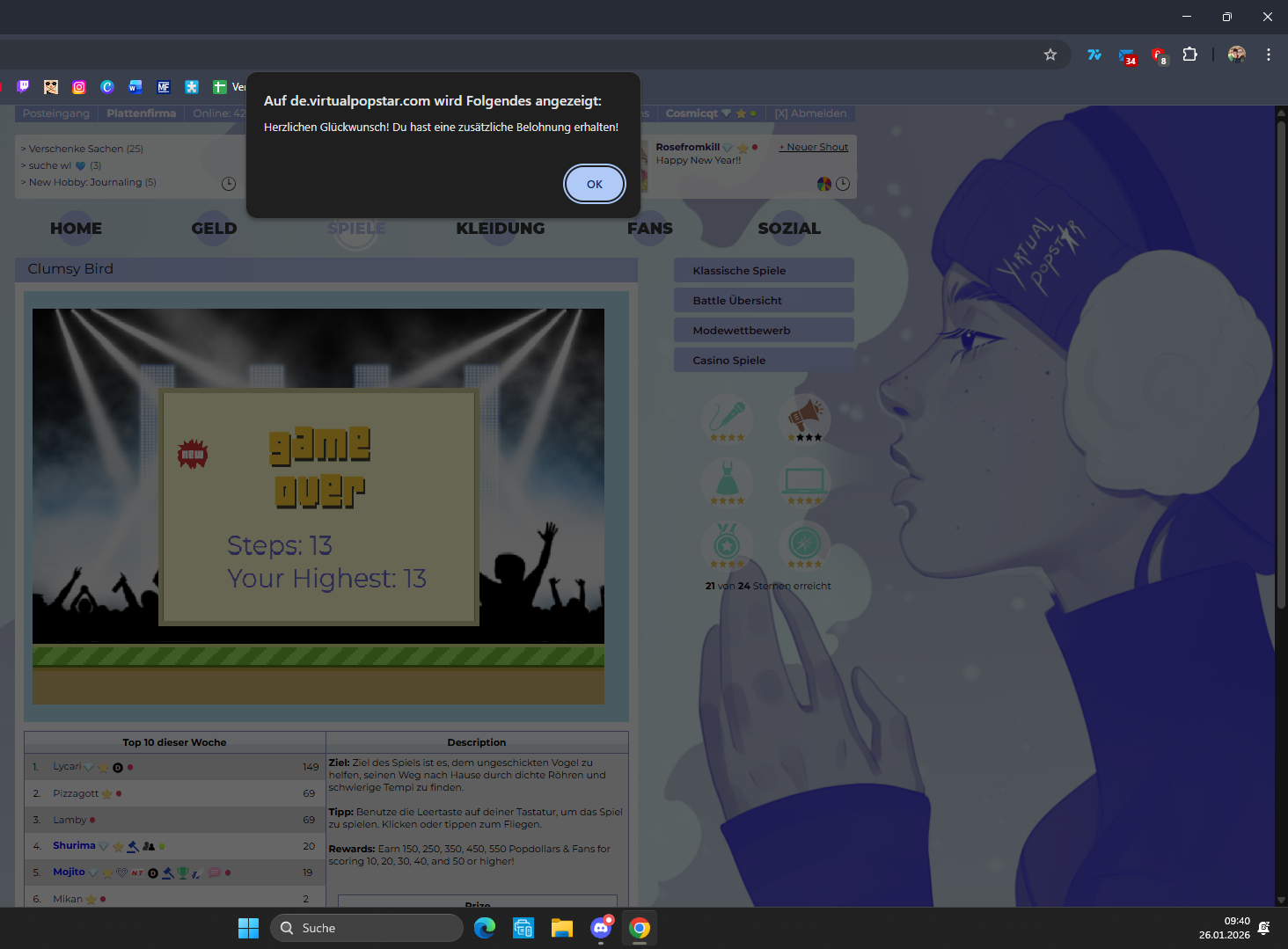Click the page vertical scrollbar

pyautogui.click(x=1281, y=365)
